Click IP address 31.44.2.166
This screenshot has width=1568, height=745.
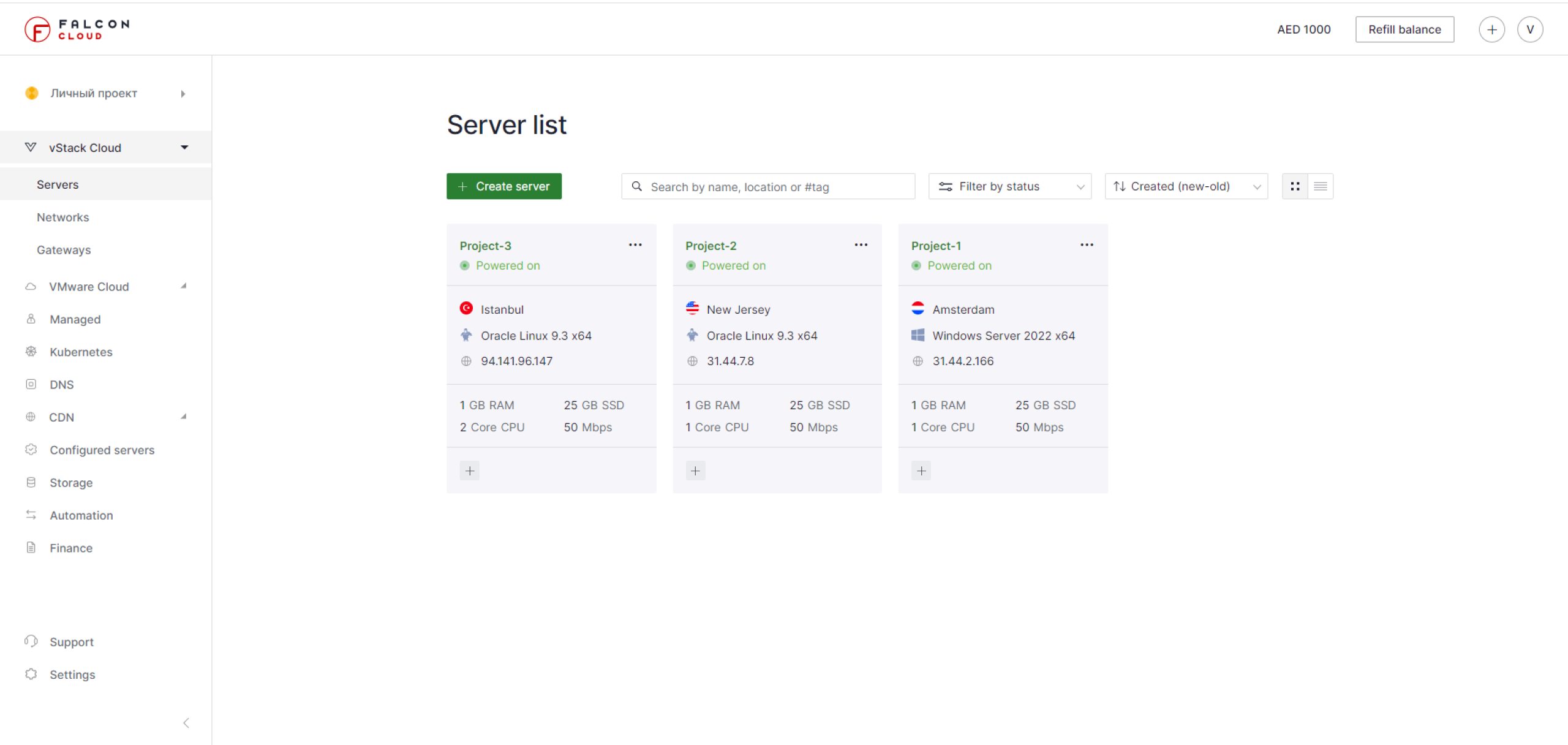pos(963,361)
